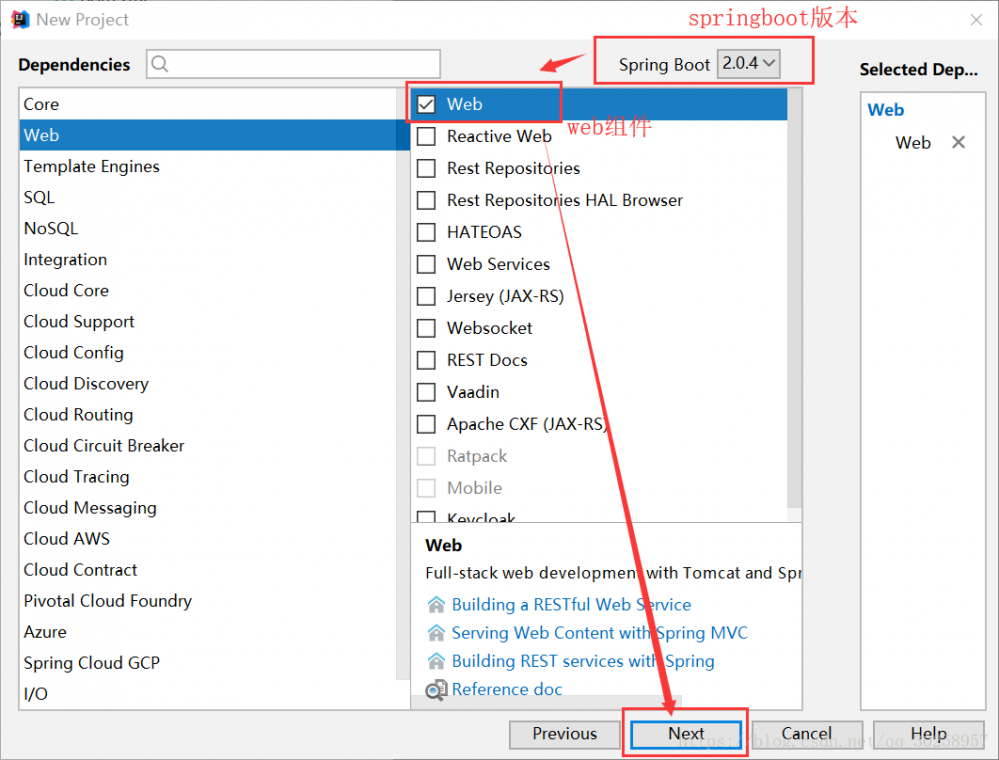This screenshot has width=999, height=760.
Task: Close the New Project dialog
Action: tap(976, 20)
